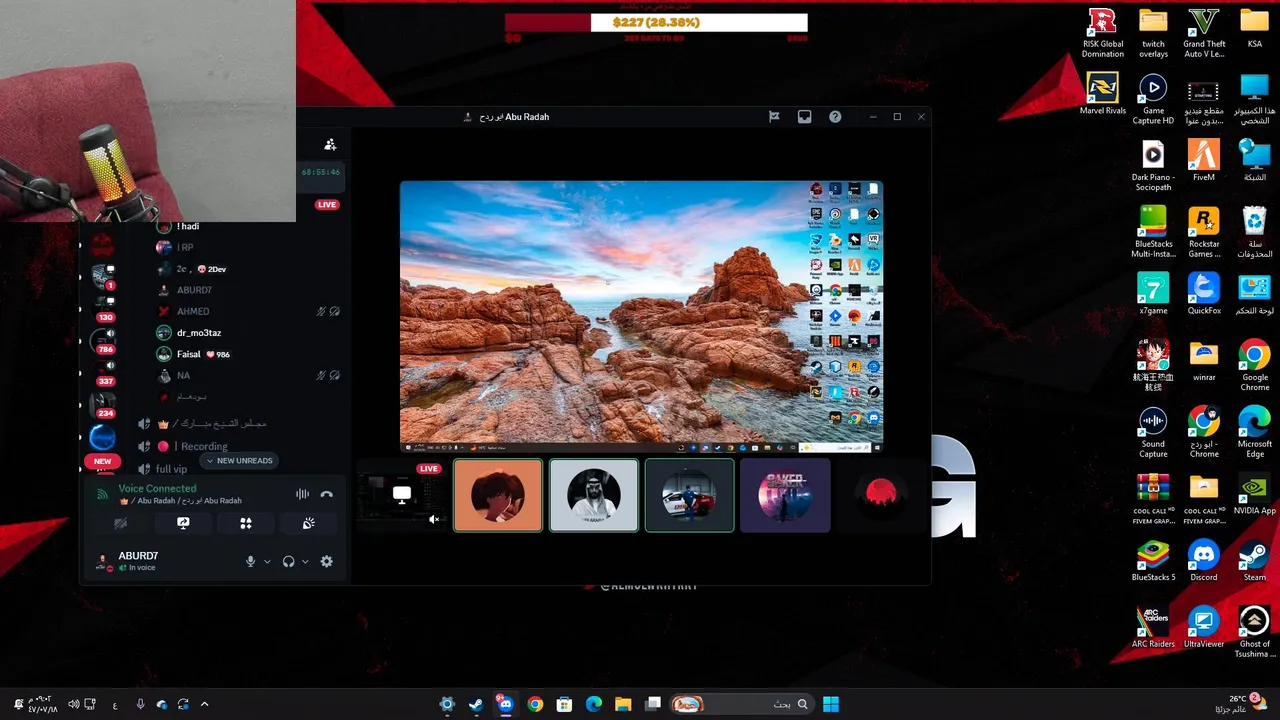Select the red moon avatar participant tile
This screenshot has width=1280, height=720.
point(881,495)
